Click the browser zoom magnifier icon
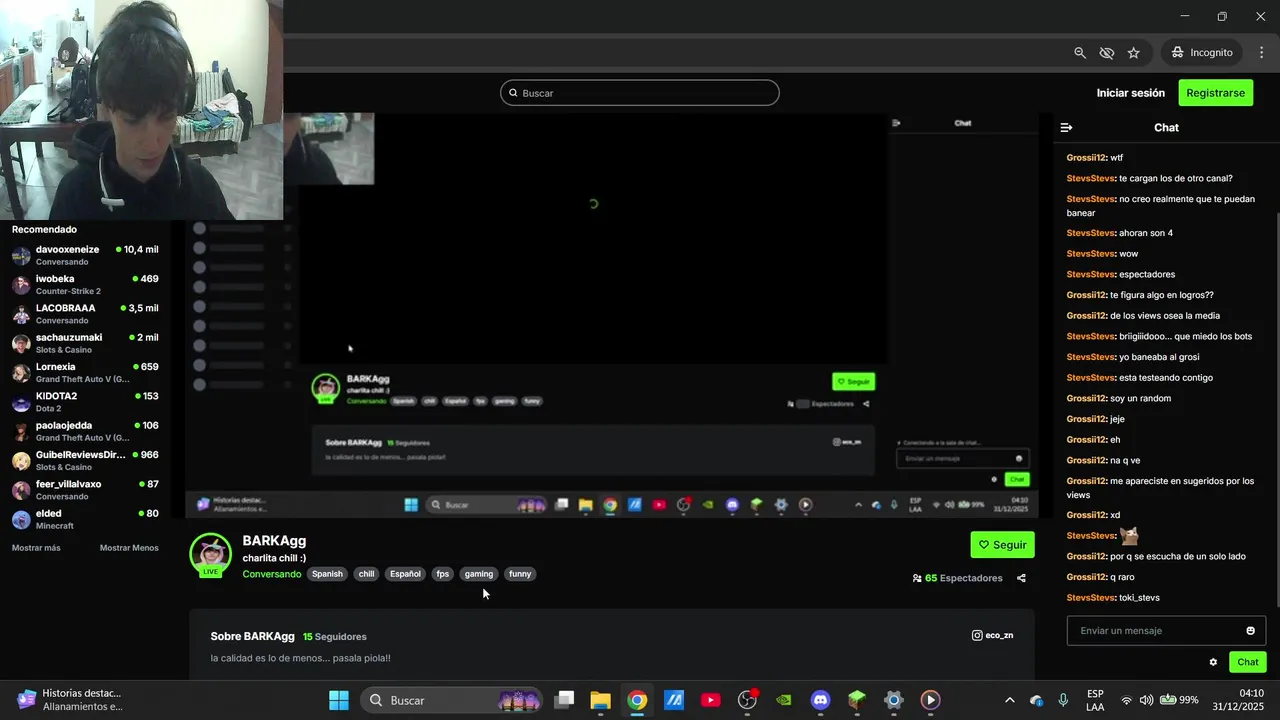 coord(1080,52)
